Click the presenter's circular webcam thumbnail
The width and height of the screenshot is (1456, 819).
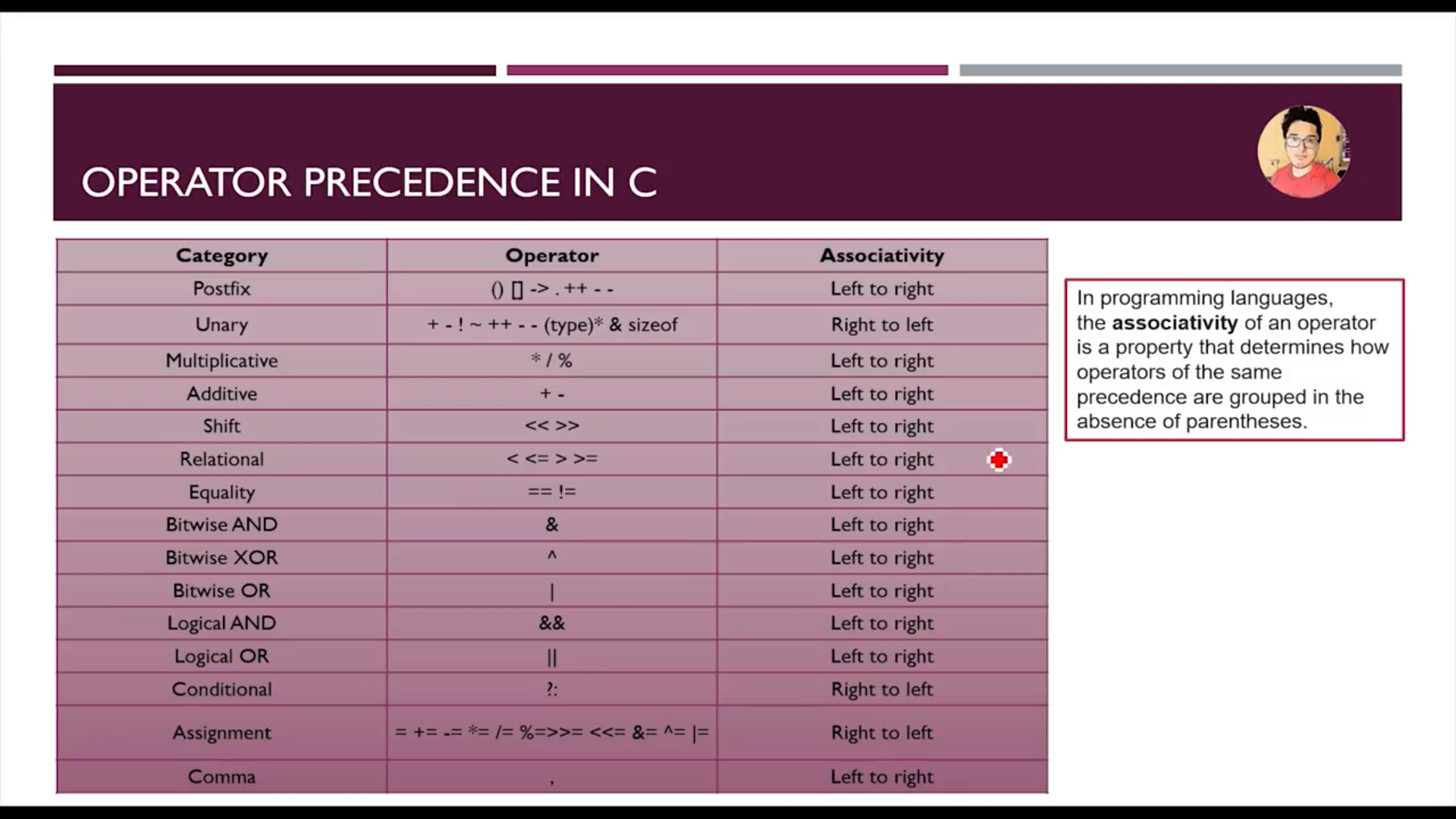point(1303,152)
